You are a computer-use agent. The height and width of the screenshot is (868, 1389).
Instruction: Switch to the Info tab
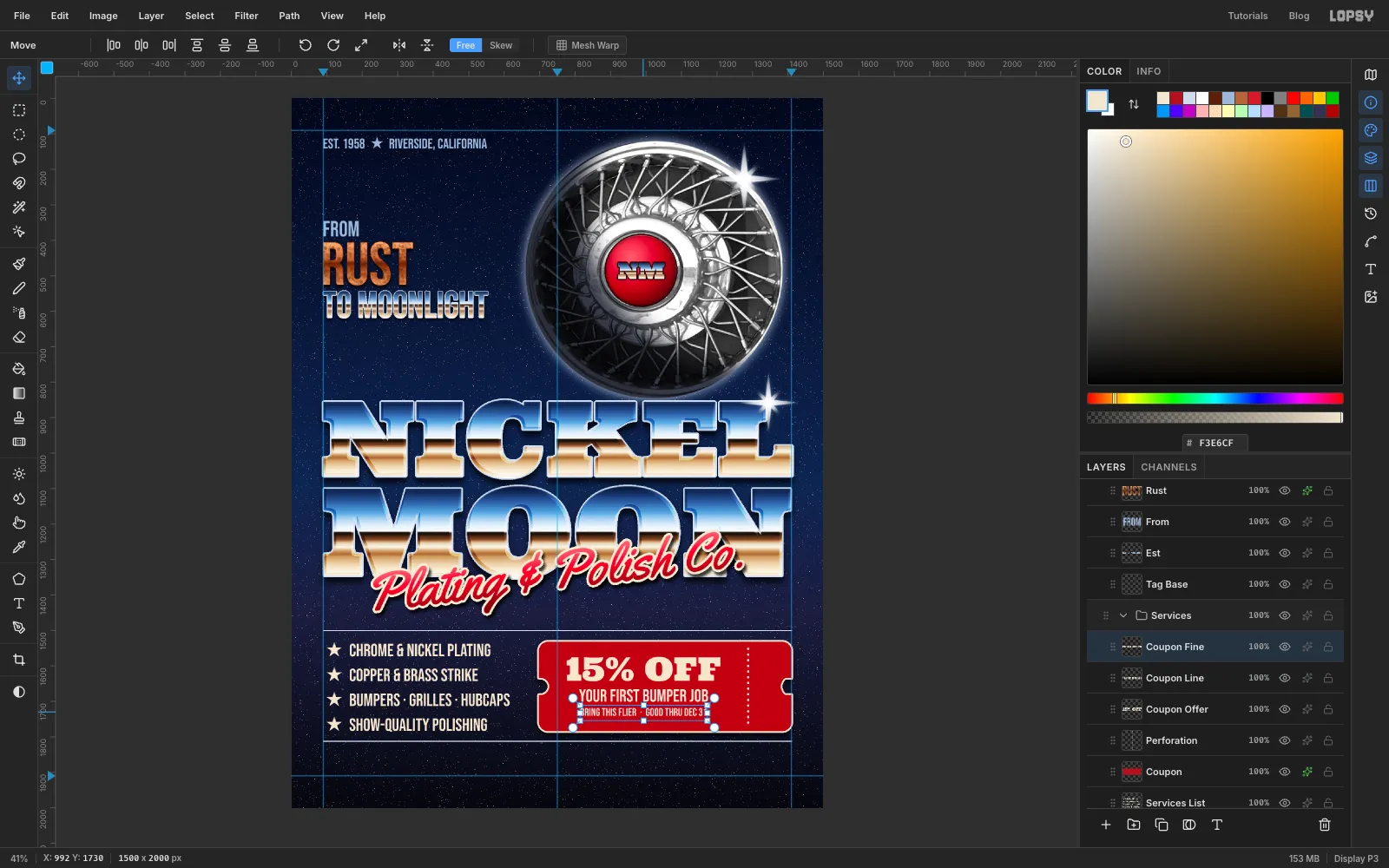click(x=1149, y=71)
